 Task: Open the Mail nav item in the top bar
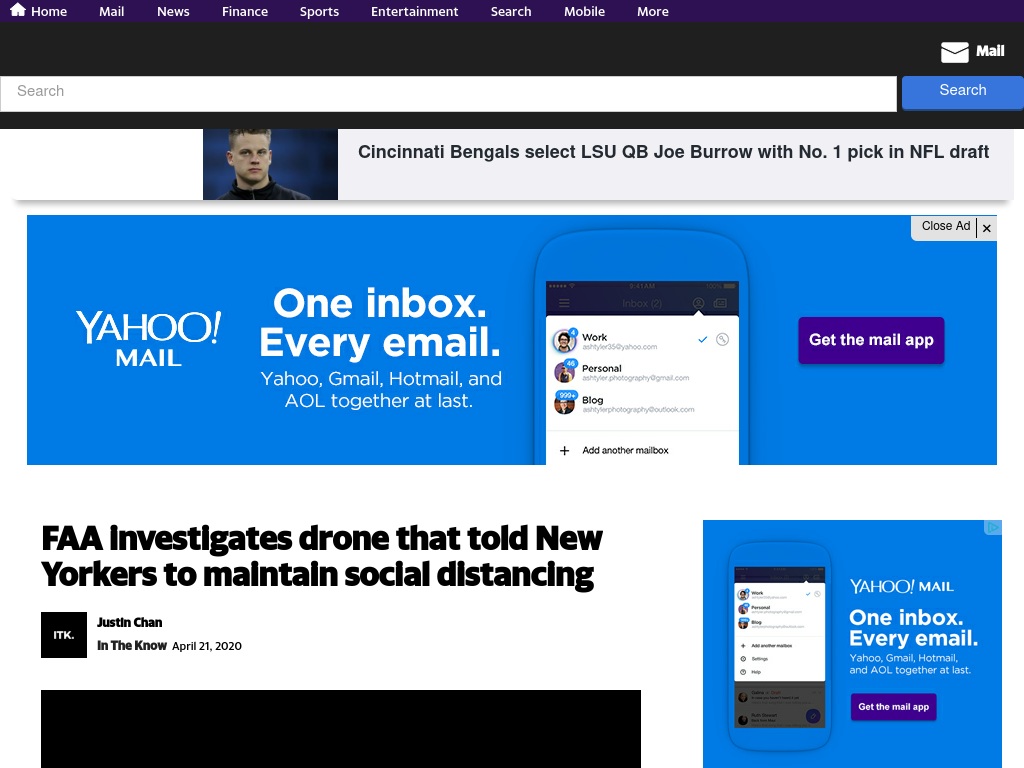point(112,12)
